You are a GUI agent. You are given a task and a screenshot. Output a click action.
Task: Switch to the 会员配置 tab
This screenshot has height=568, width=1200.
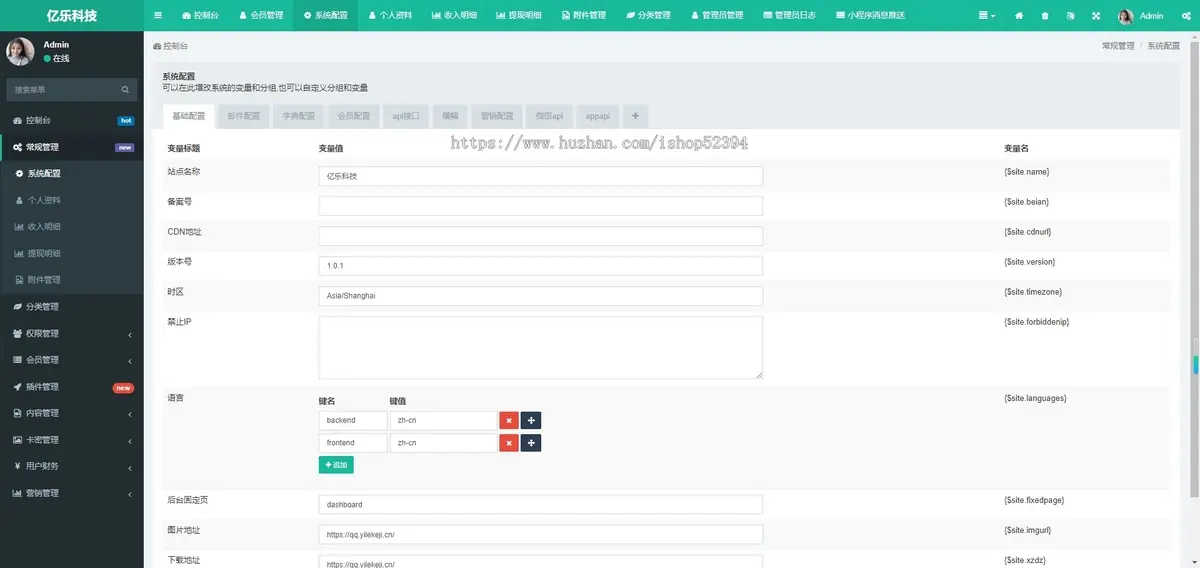353,116
